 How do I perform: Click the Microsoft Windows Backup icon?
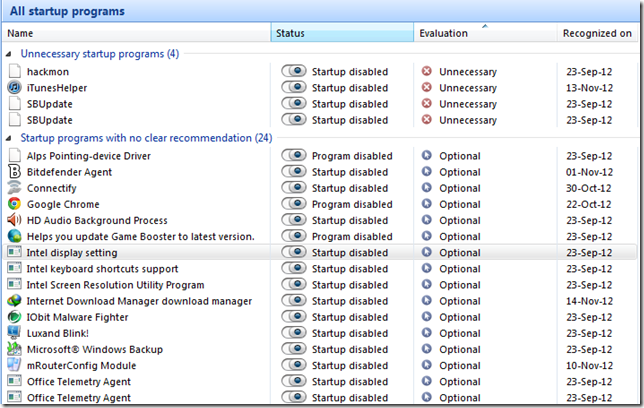click(x=14, y=349)
